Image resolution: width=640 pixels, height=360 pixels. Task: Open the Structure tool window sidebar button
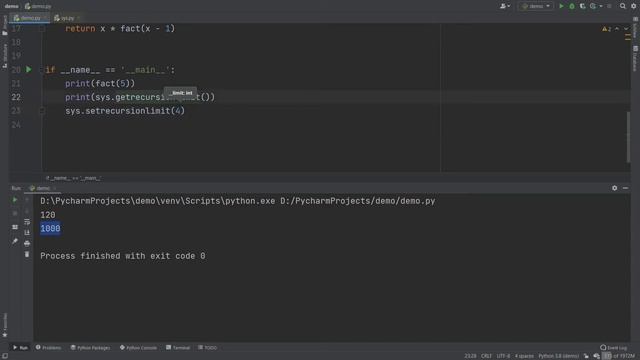pyautogui.click(x=4, y=56)
